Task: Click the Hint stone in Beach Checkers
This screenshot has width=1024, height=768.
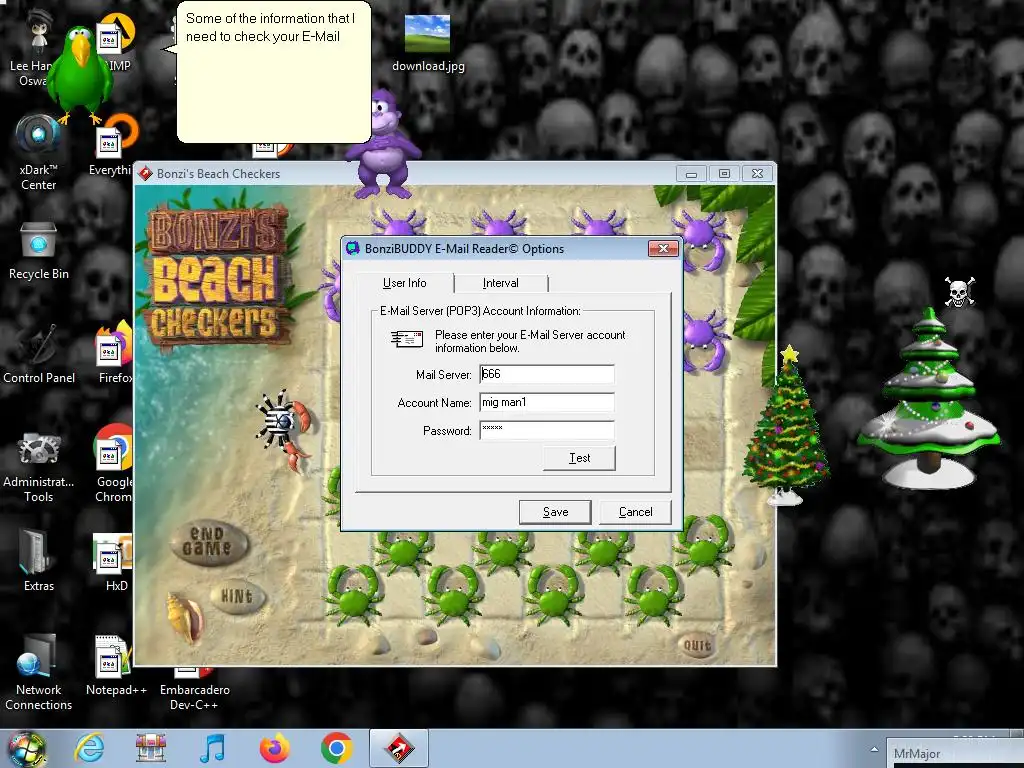Action: (237, 596)
